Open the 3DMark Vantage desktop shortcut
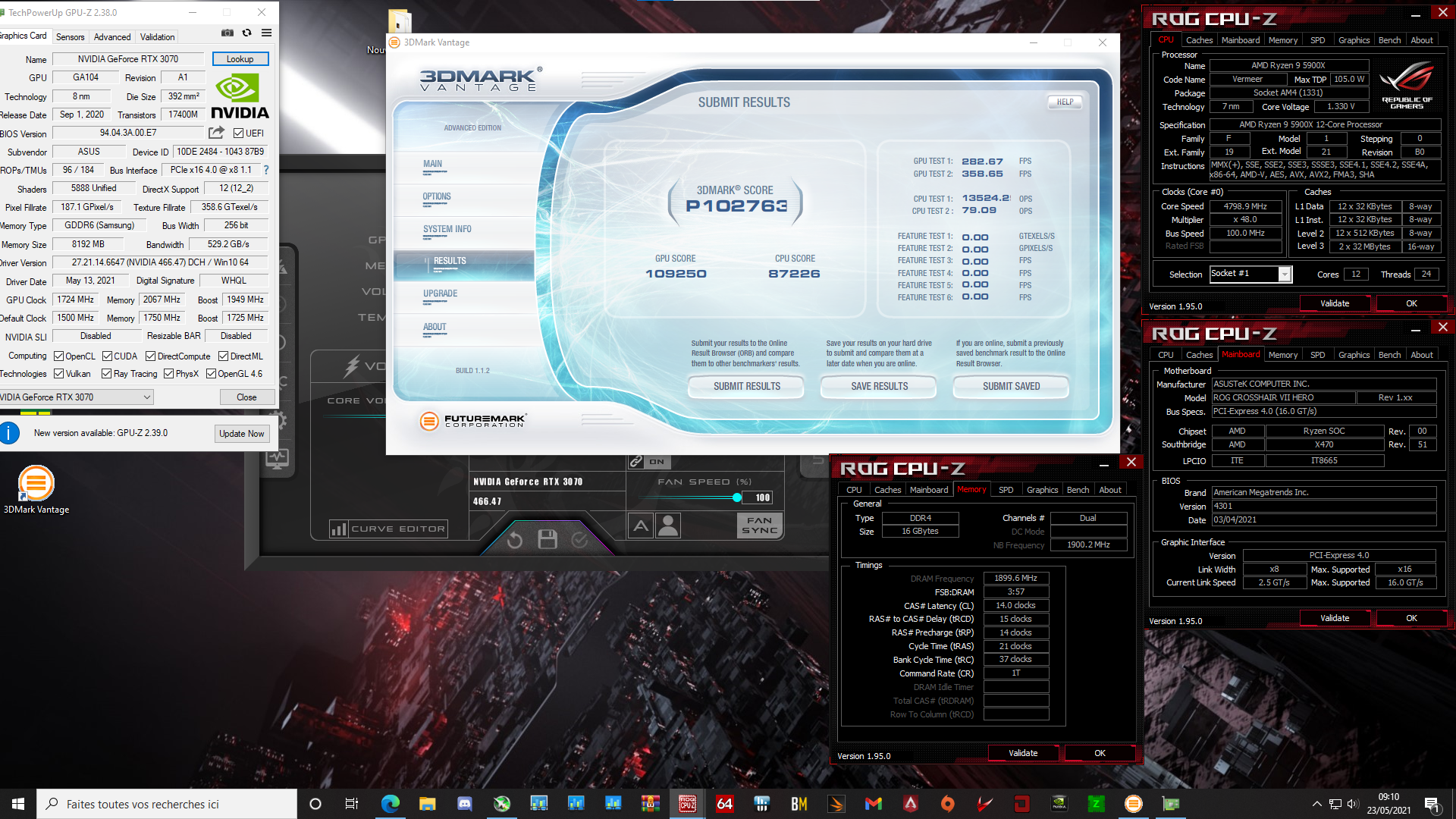The image size is (1456, 819). [36, 490]
